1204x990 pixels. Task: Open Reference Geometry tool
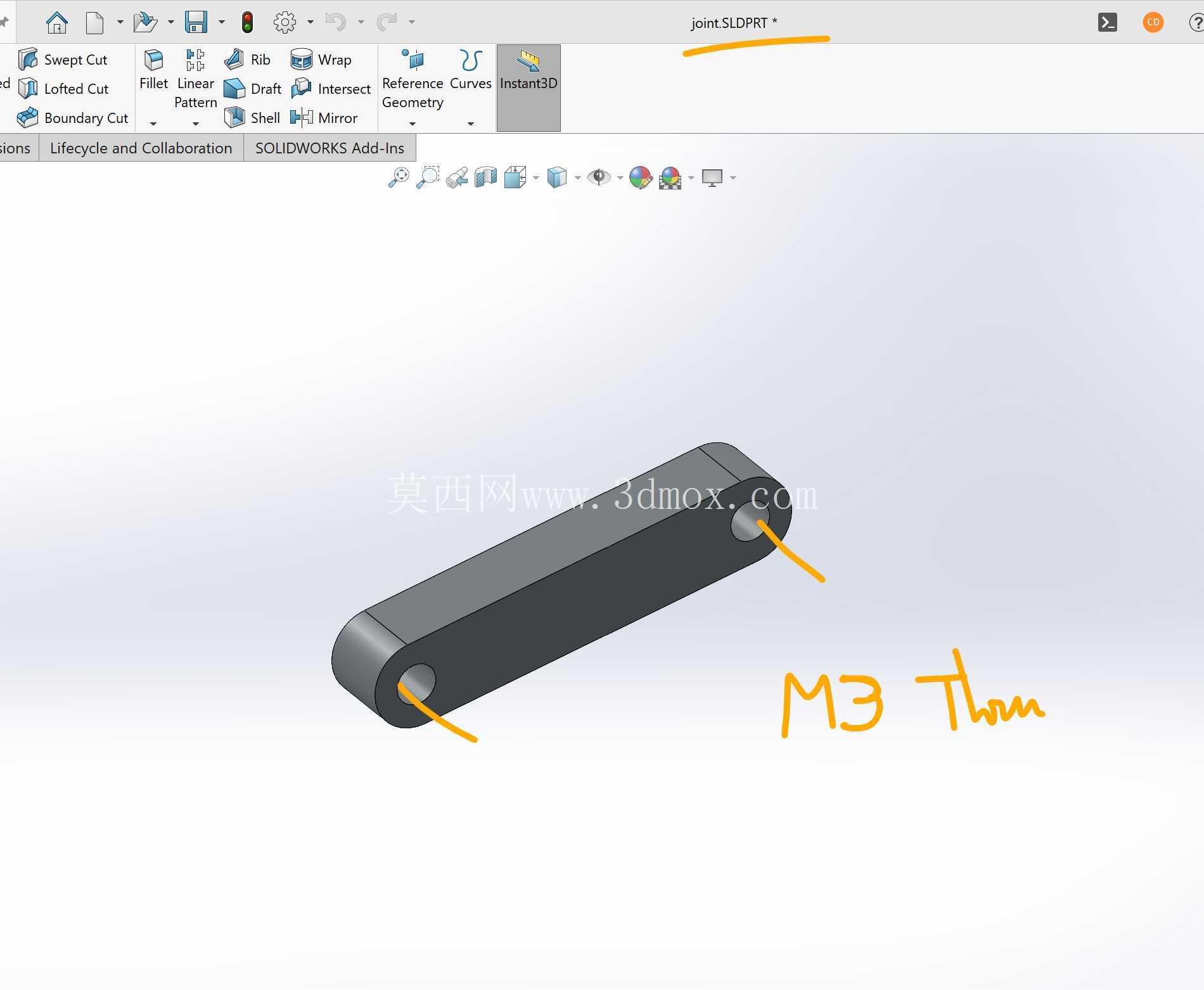point(413,79)
